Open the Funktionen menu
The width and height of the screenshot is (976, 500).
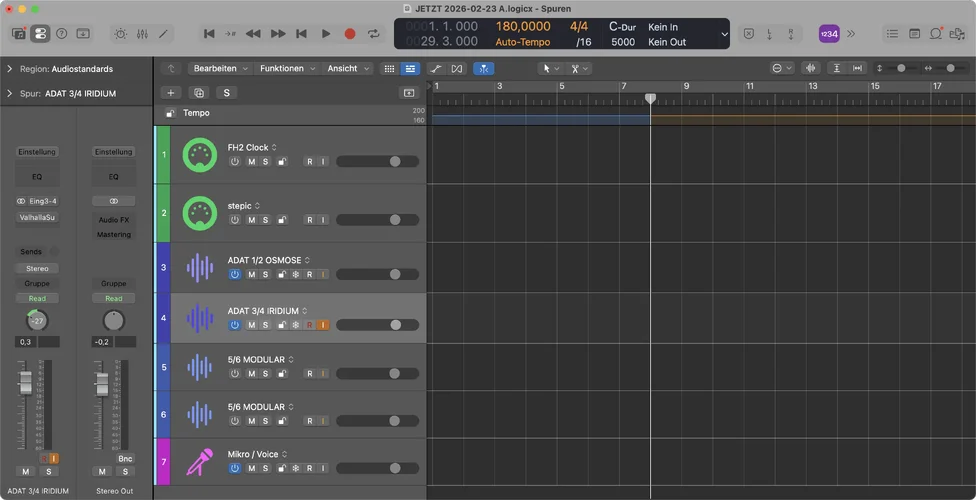(x=287, y=69)
